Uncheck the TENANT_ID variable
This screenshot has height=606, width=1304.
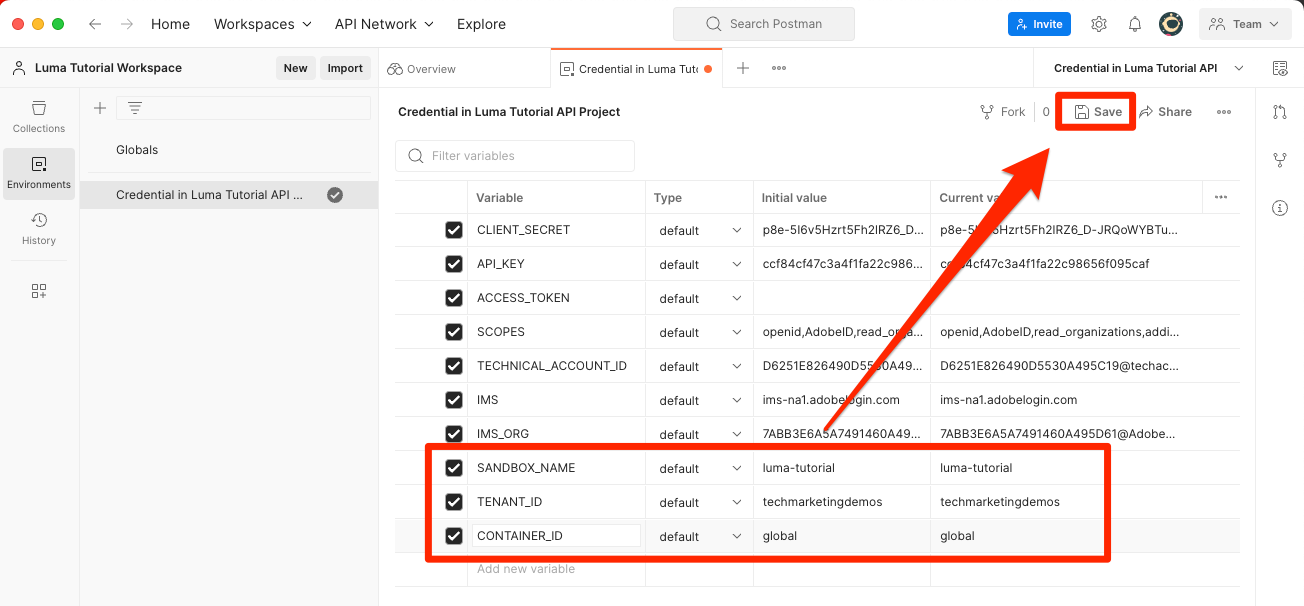click(454, 502)
